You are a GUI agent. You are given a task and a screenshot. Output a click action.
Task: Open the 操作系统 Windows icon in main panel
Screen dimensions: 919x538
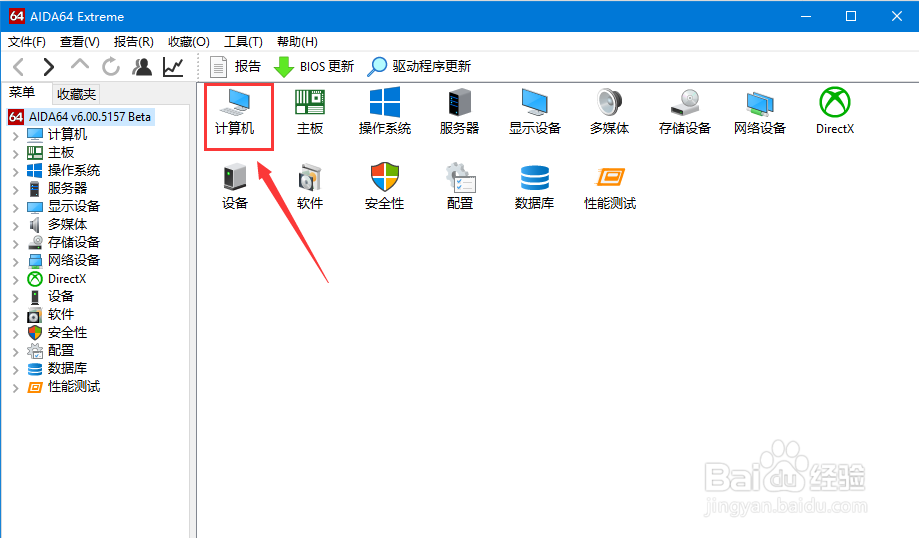385,113
